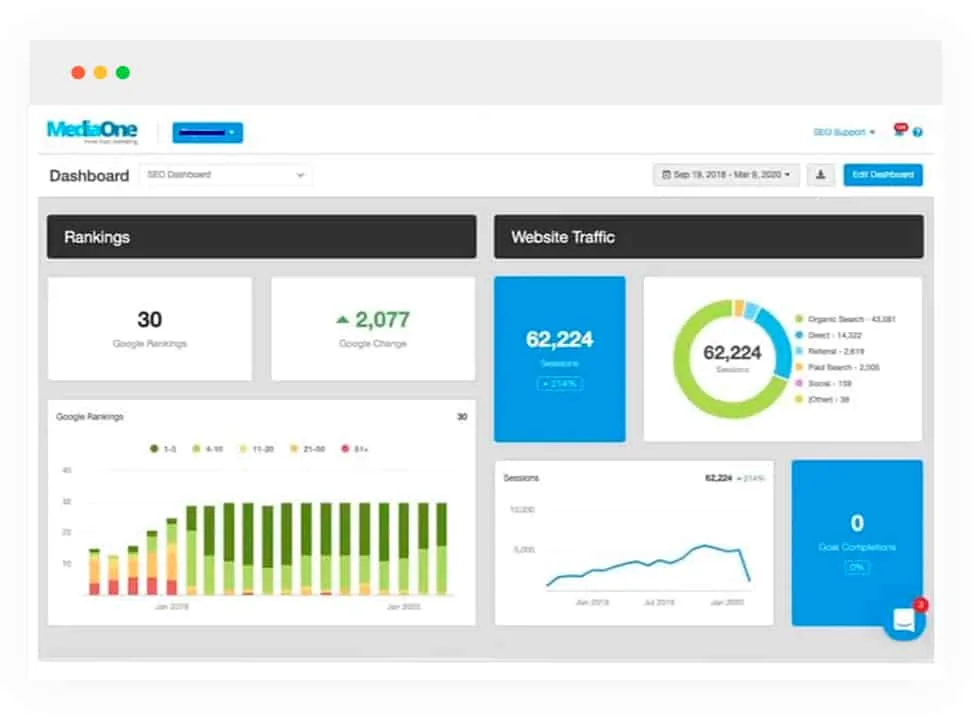Screen dimensions: 972x716
Task: Toggle the 11-20 rankings legend item
Action: tap(257, 449)
